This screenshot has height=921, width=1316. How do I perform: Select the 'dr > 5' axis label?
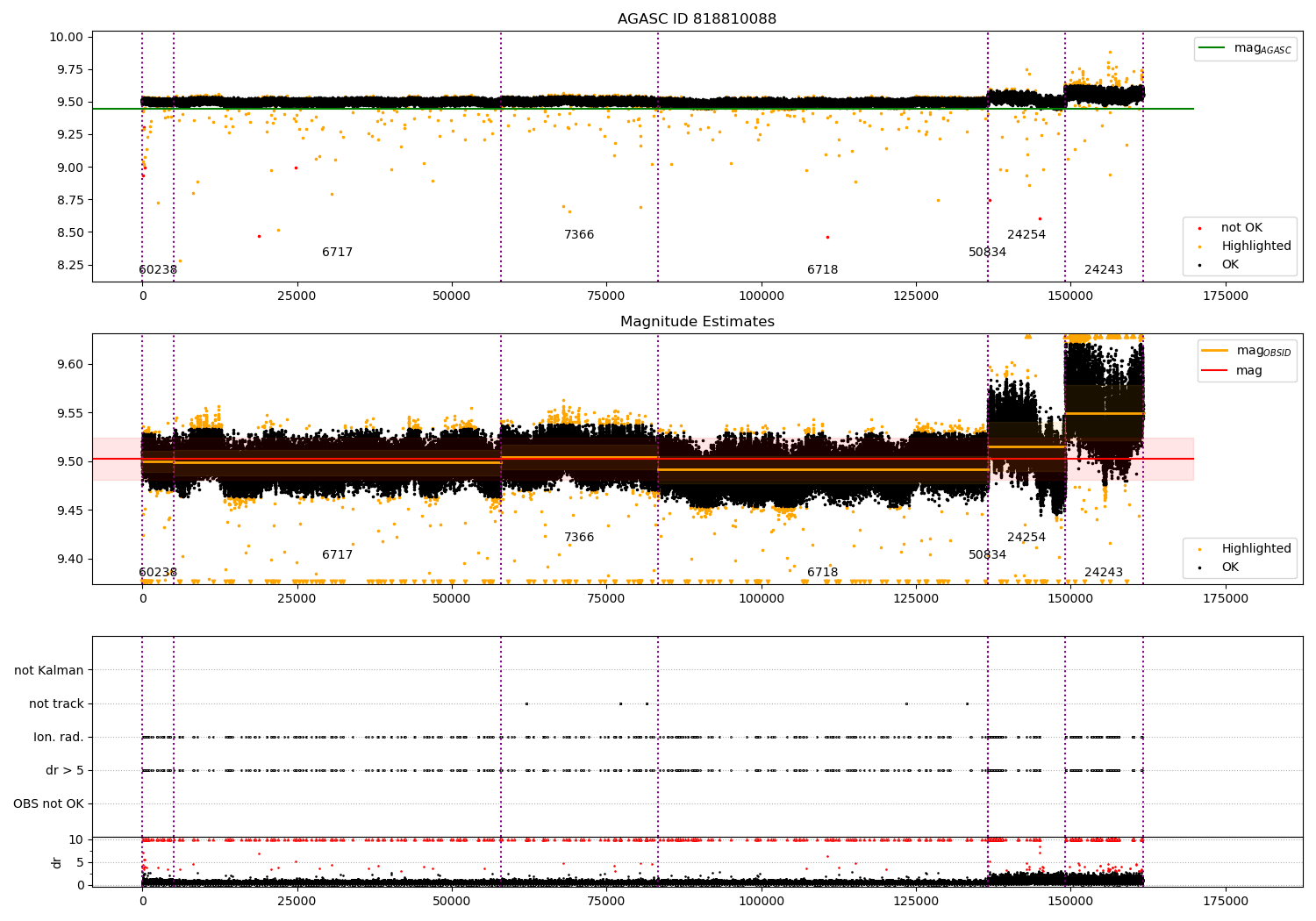coord(65,771)
